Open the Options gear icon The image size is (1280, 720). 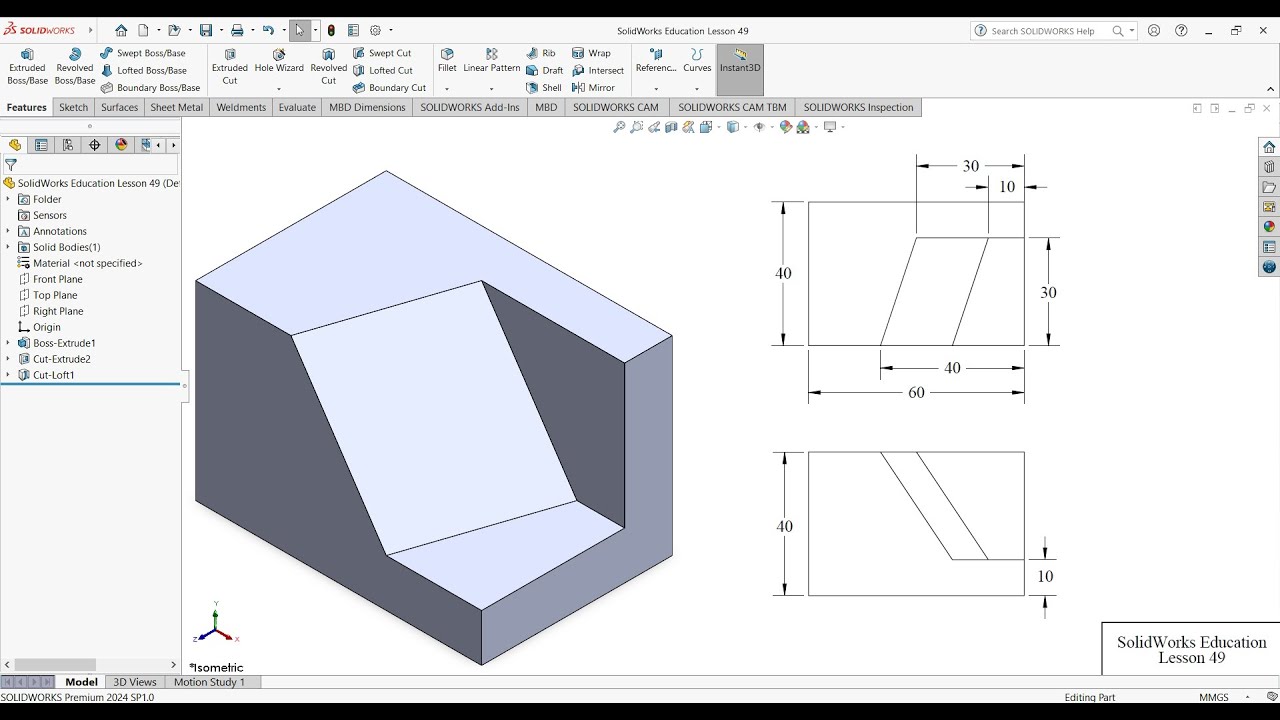coord(376,31)
